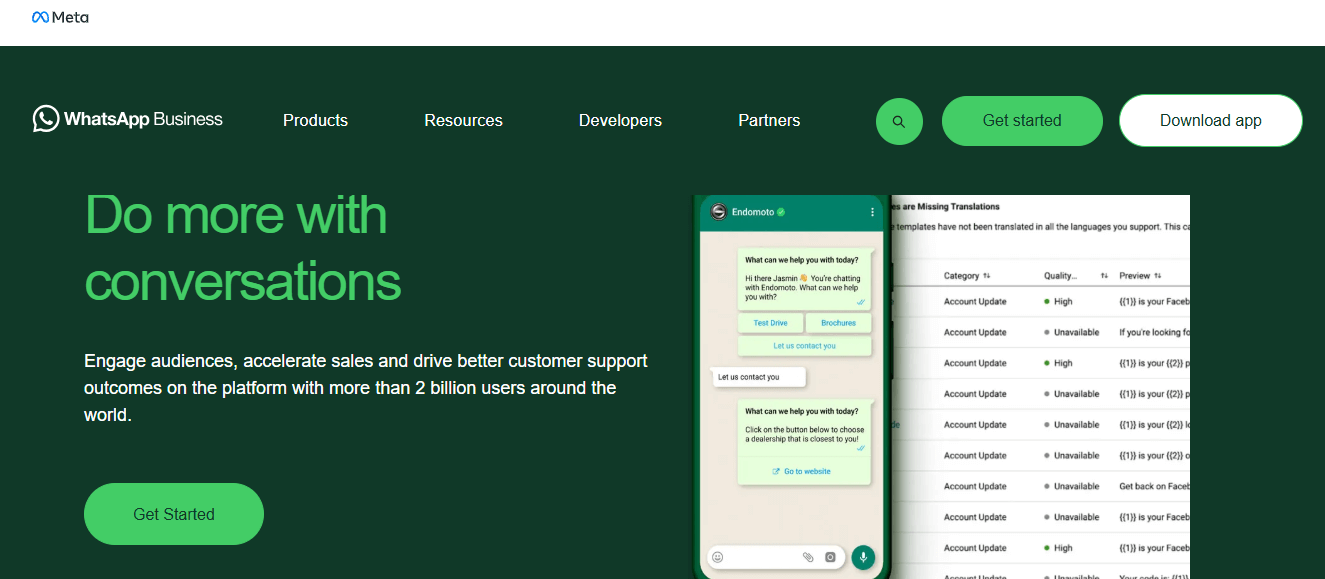Image resolution: width=1325 pixels, height=579 pixels.
Task: Tap the green microphone button
Action: pyautogui.click(x=863, y=557)
